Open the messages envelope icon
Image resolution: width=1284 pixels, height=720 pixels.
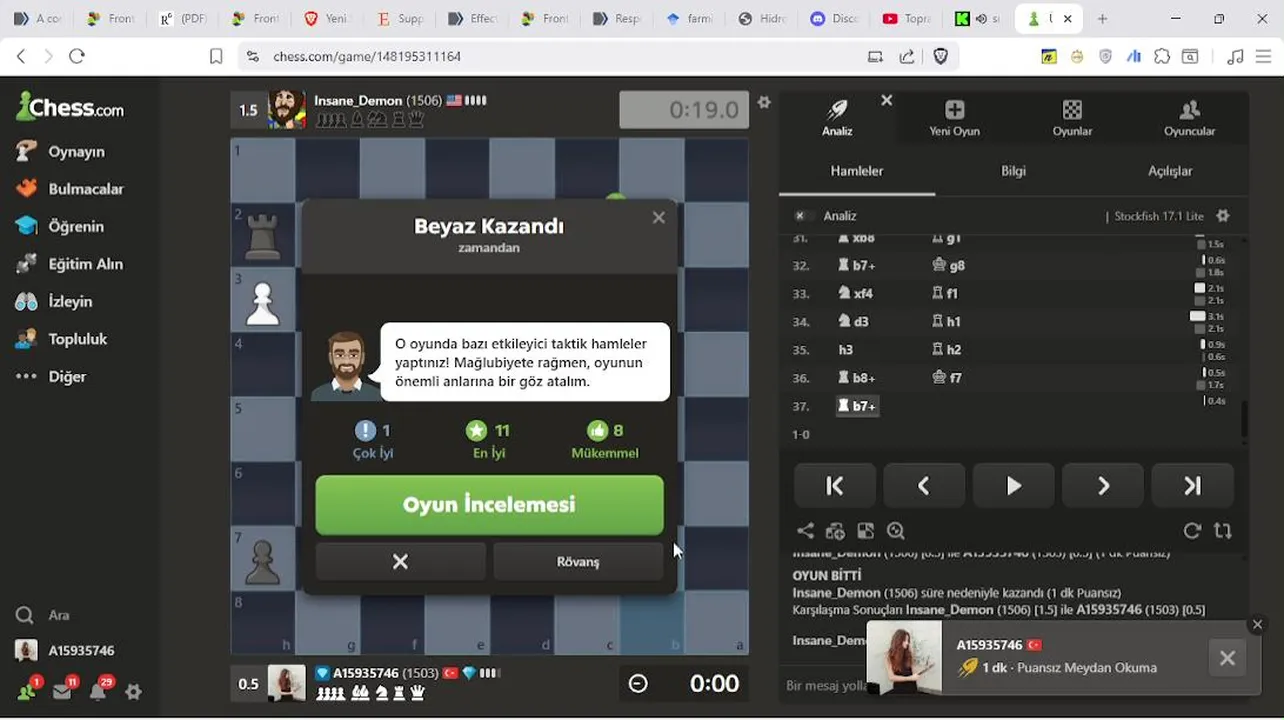pyautogui.click(x=63, y=690)
